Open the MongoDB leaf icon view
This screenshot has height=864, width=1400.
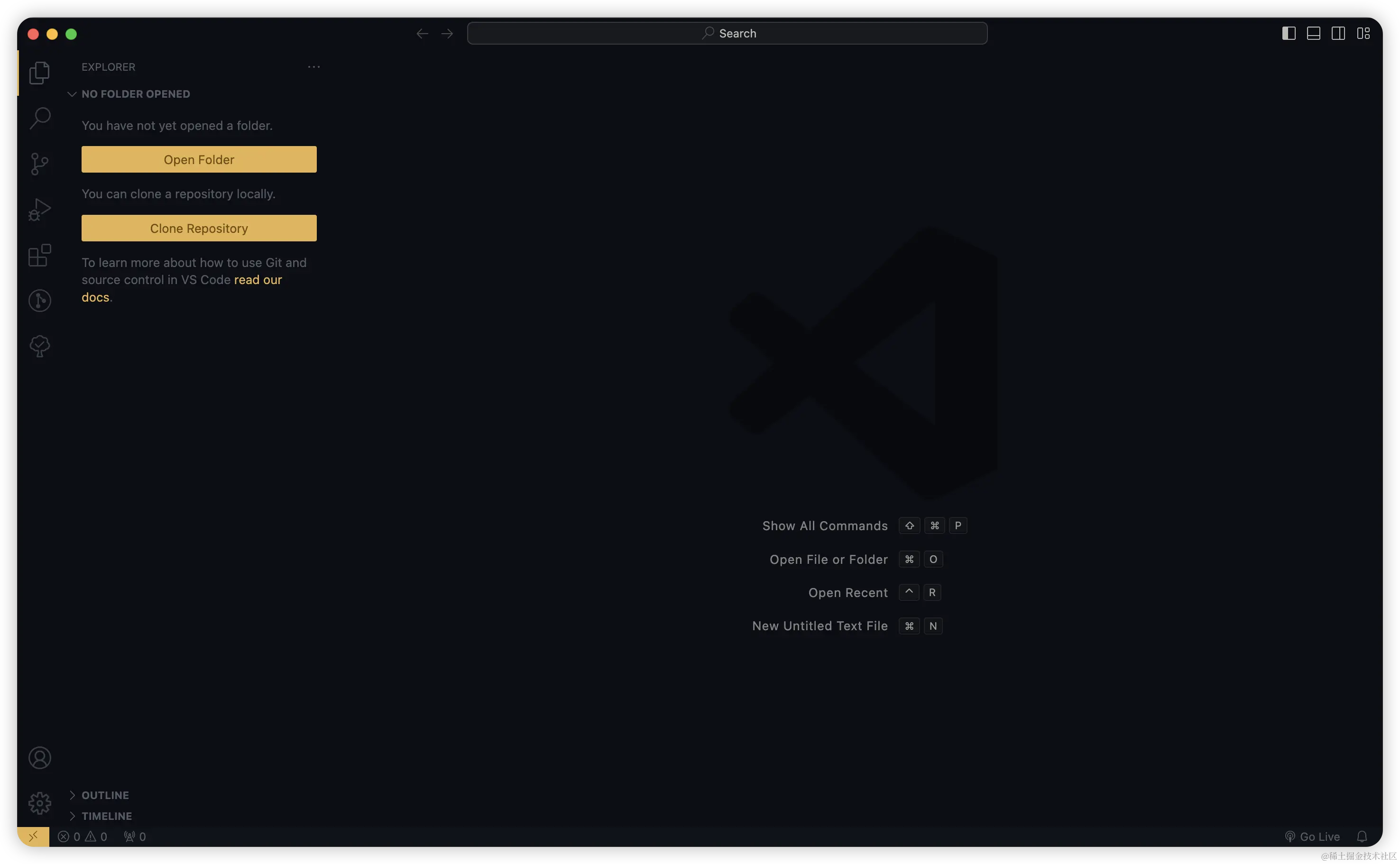click(x=39, y=346)
